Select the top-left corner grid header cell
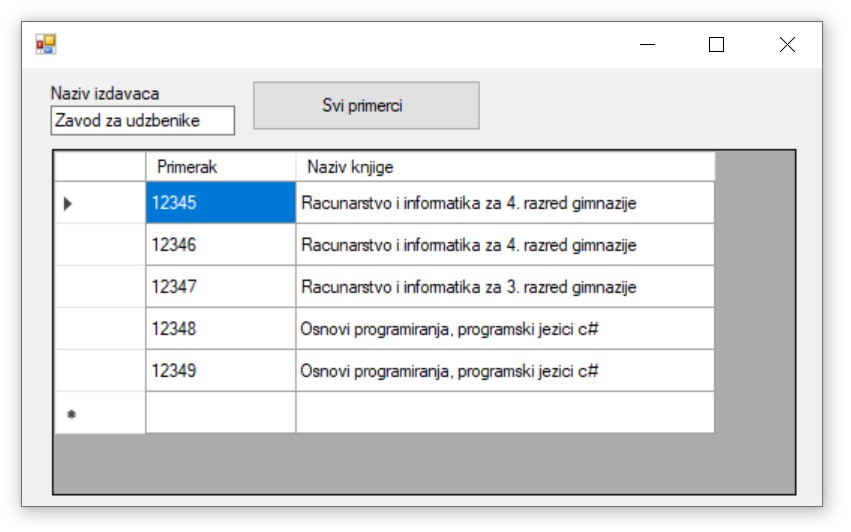This screenshot has width=851, height=532. pyautogui.click(x=100, y=167)
